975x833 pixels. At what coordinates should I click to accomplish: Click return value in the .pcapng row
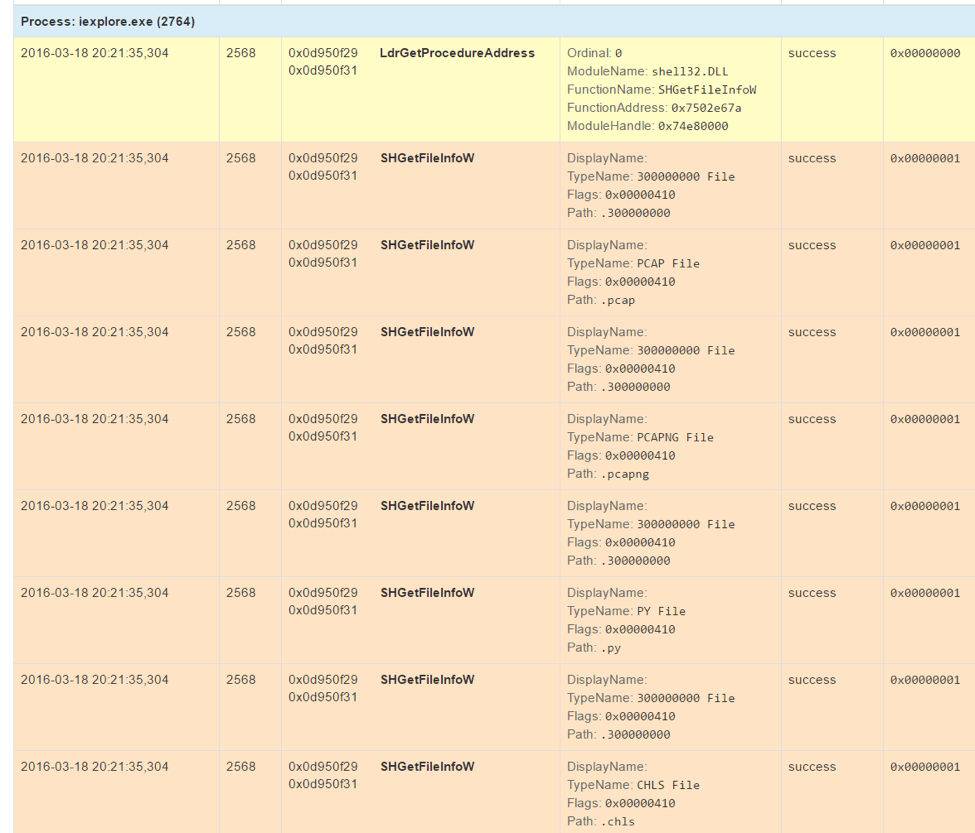coord(925,419)
